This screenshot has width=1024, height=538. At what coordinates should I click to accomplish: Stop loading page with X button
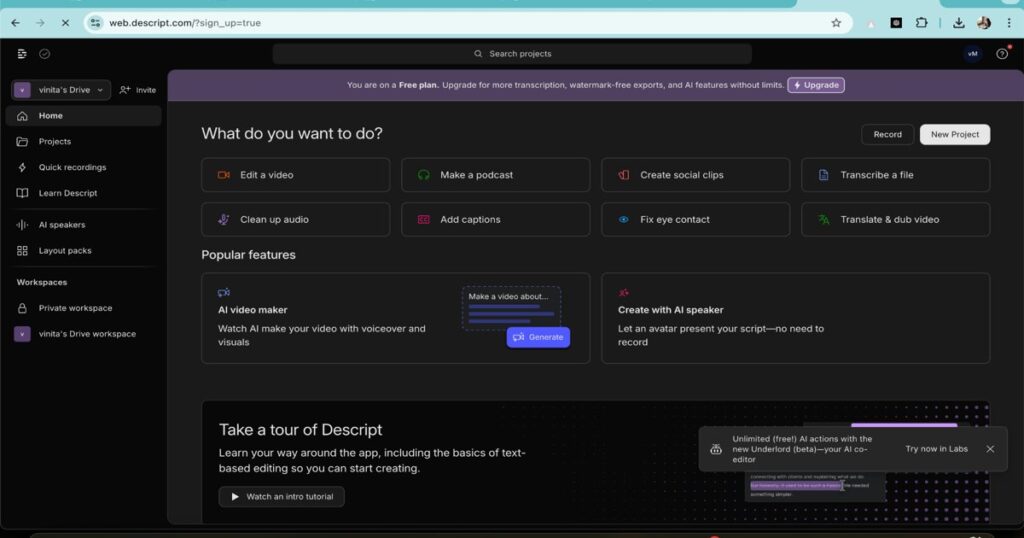point(65,23)
